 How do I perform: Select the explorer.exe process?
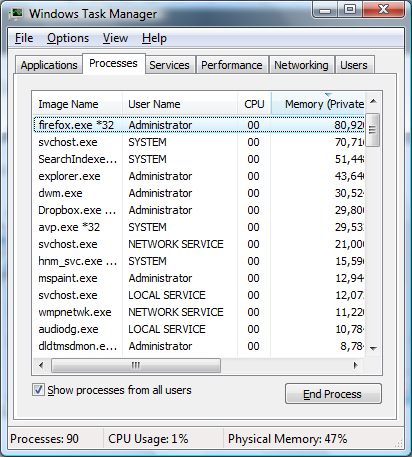[199, 176]
